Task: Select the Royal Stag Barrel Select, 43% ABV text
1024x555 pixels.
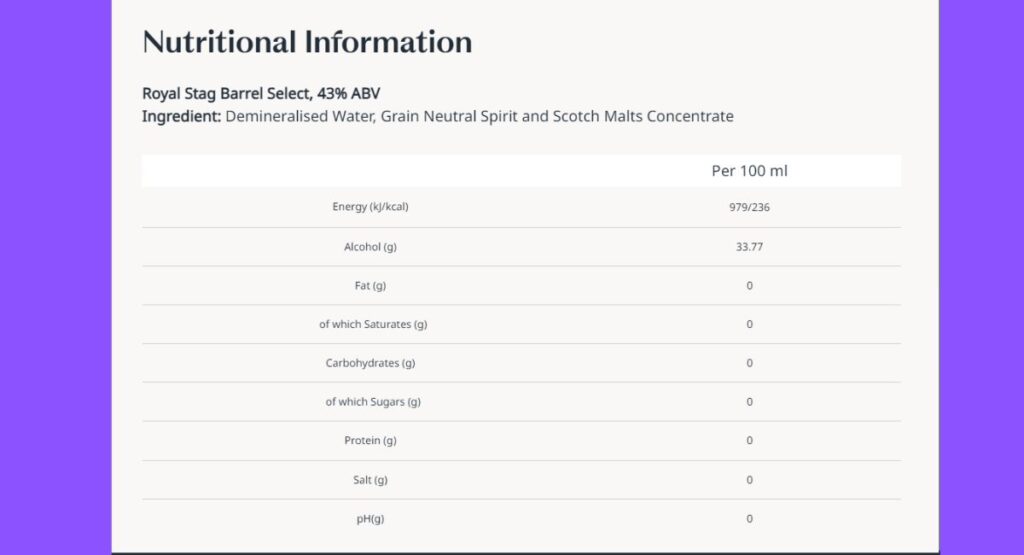Action: [x=261, y=93]
